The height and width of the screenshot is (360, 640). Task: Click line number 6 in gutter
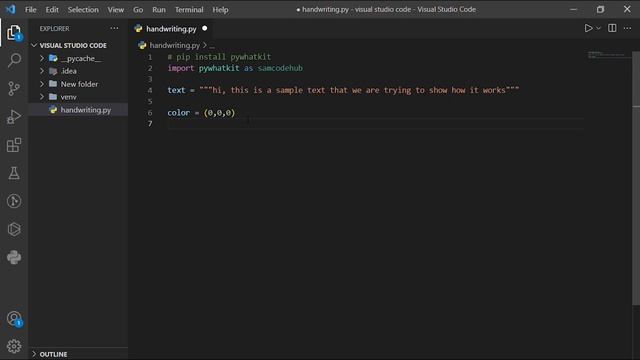click(150, 113)
